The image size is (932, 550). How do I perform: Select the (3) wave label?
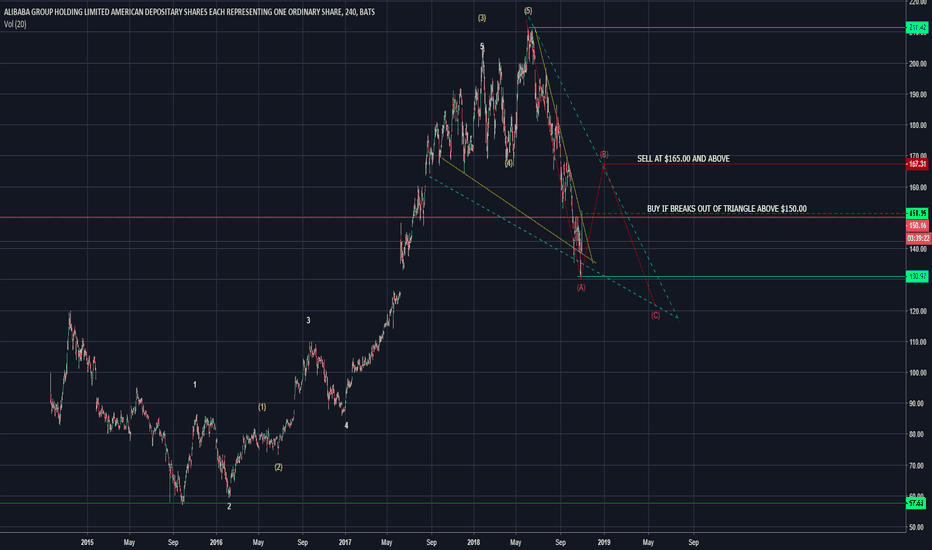tap(481, 18)
